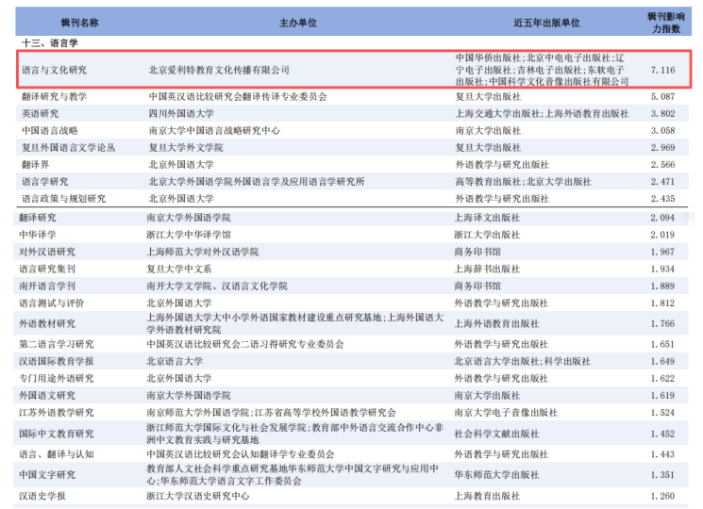Select journal name 外语教材研究
Viewport: 703px width, 509px height.
[x=47, y=324]
